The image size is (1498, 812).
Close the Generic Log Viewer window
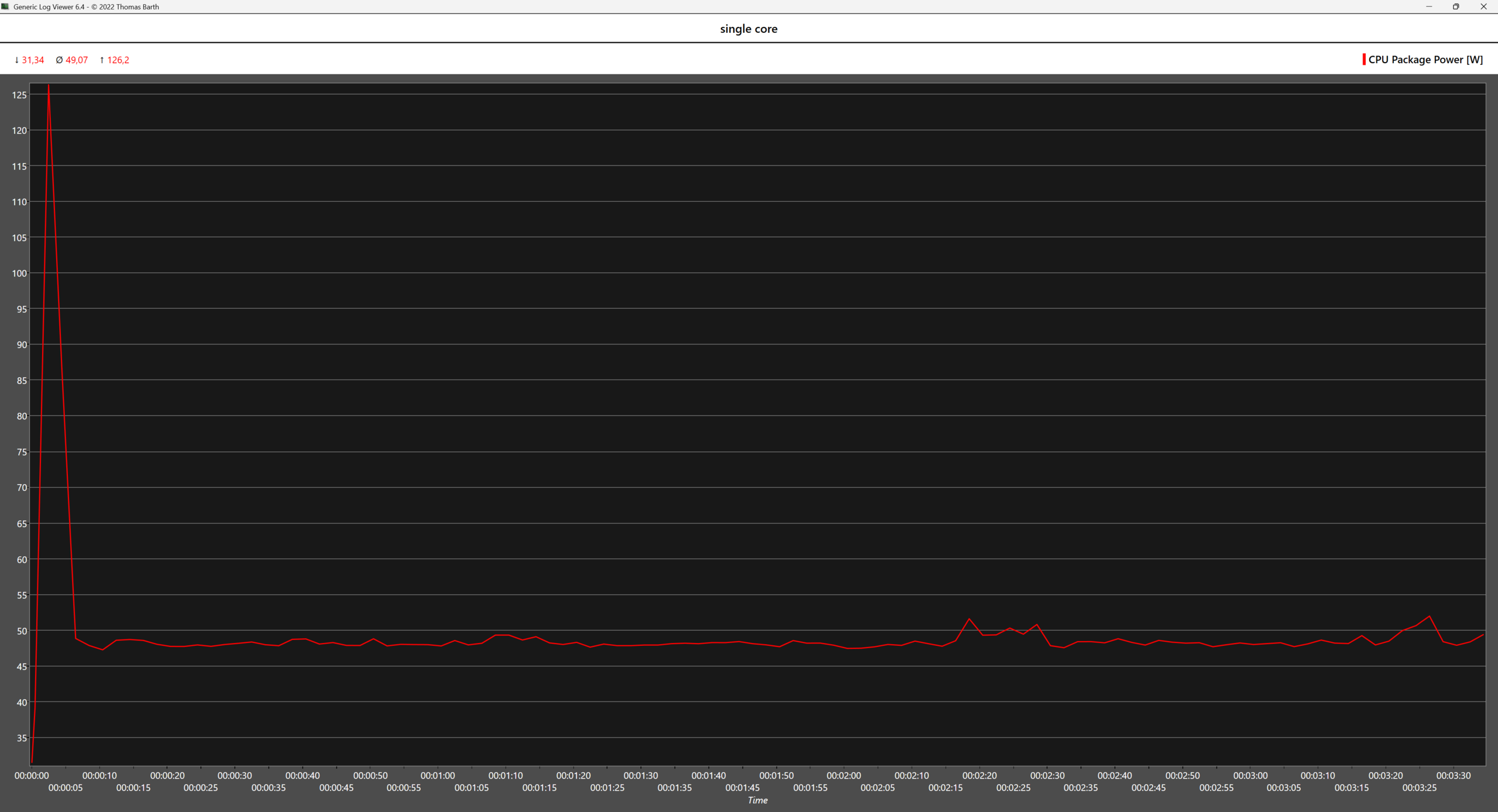(x=1483, y=6)
